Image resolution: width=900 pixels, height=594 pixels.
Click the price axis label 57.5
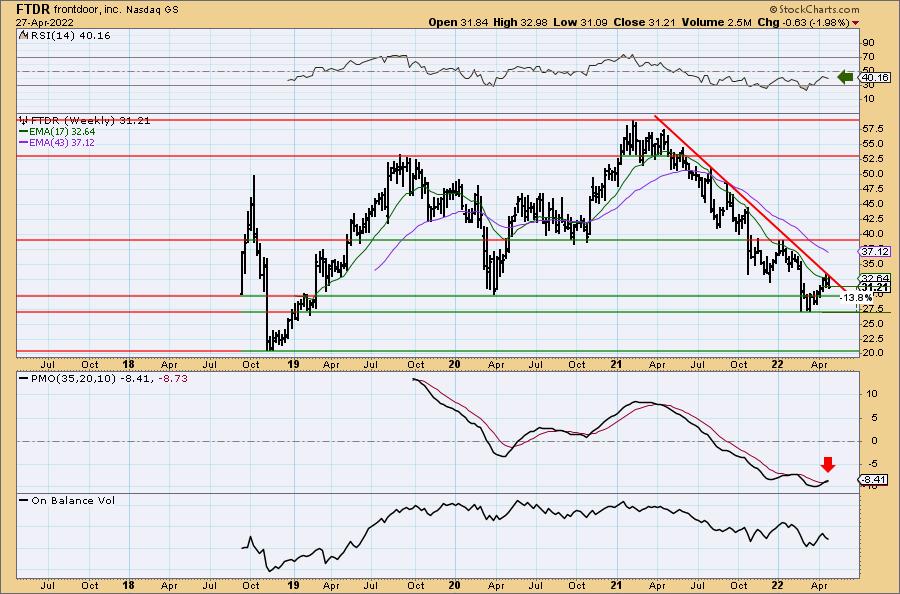(x=872, y=129)
